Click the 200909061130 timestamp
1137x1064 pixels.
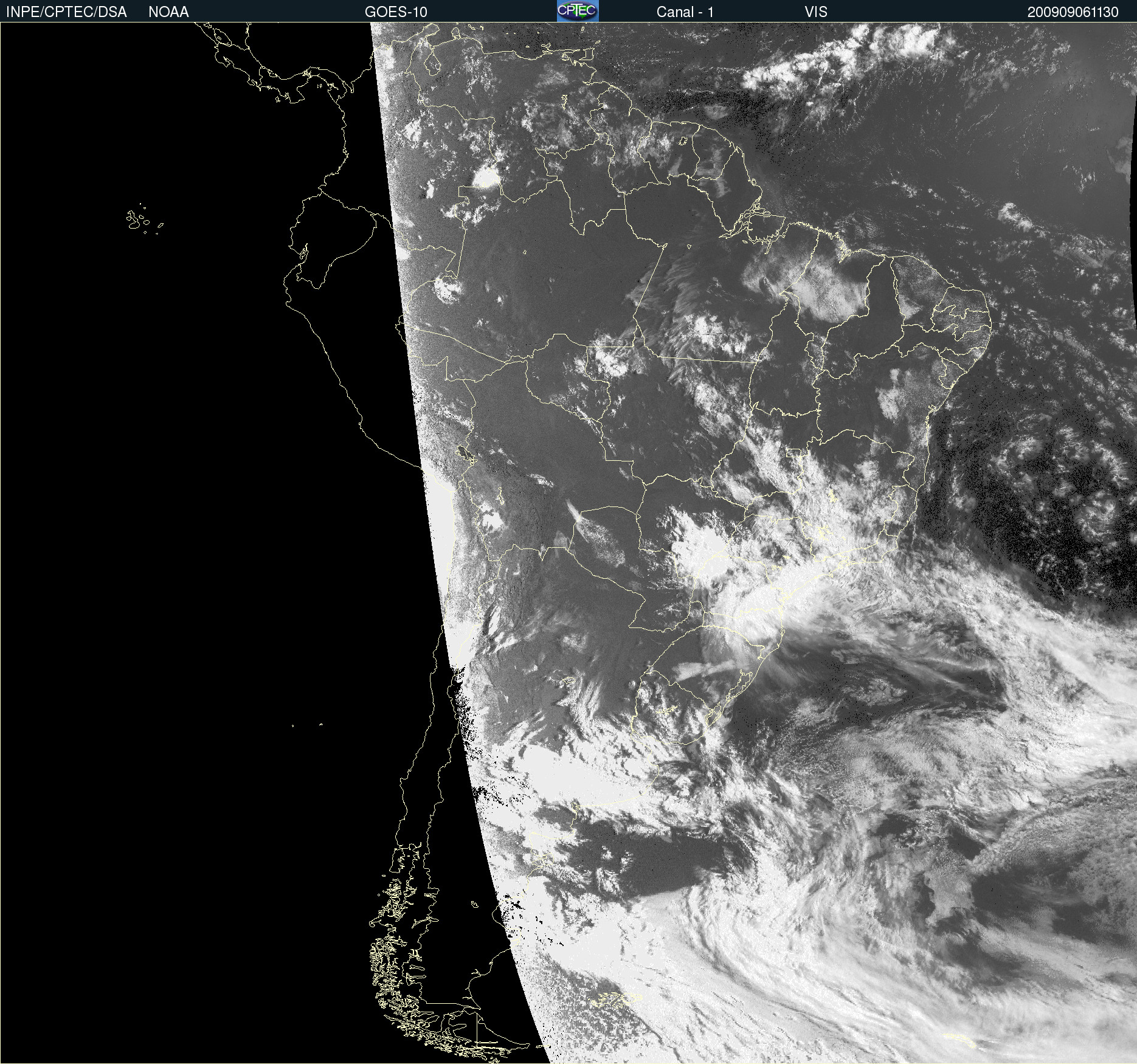(x=1073, y=12)
